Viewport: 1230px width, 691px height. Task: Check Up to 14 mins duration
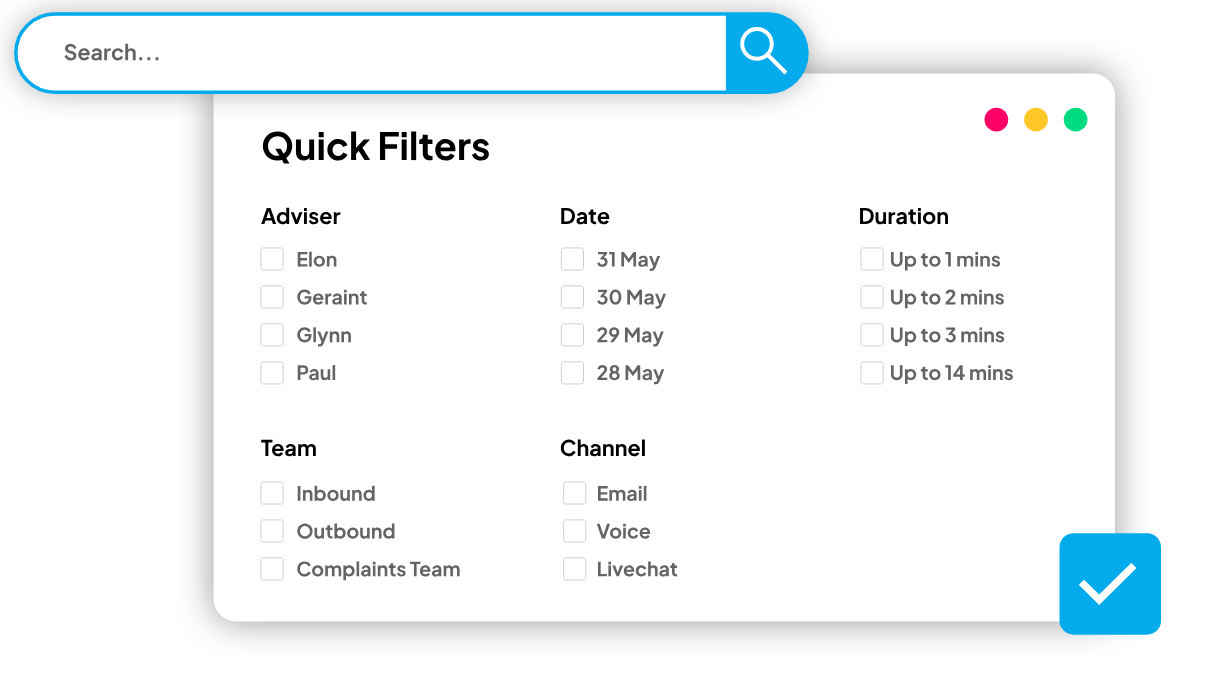(872, 374)
